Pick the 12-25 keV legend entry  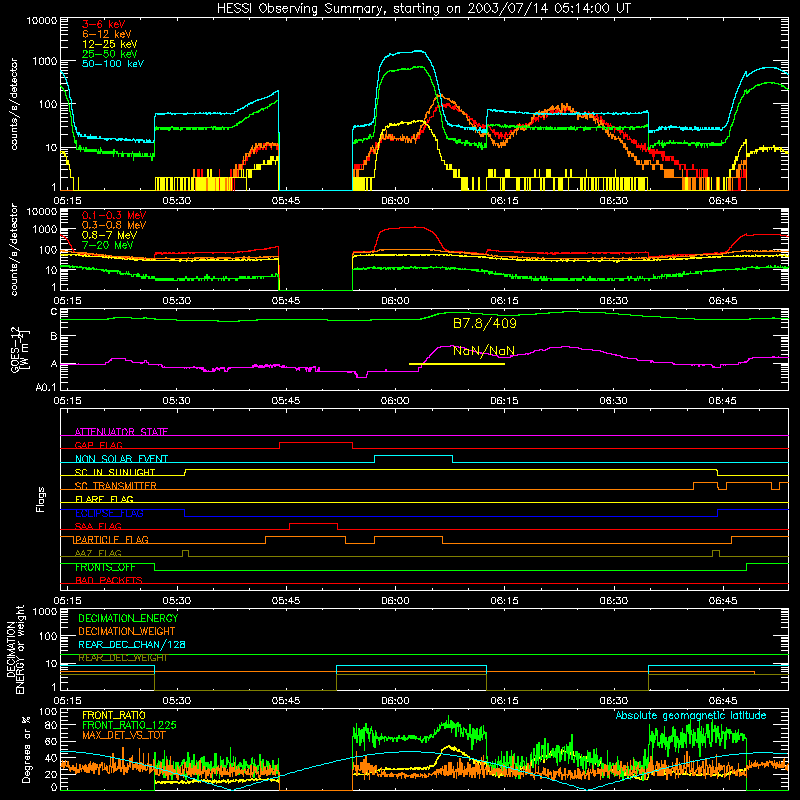(110, 44)
